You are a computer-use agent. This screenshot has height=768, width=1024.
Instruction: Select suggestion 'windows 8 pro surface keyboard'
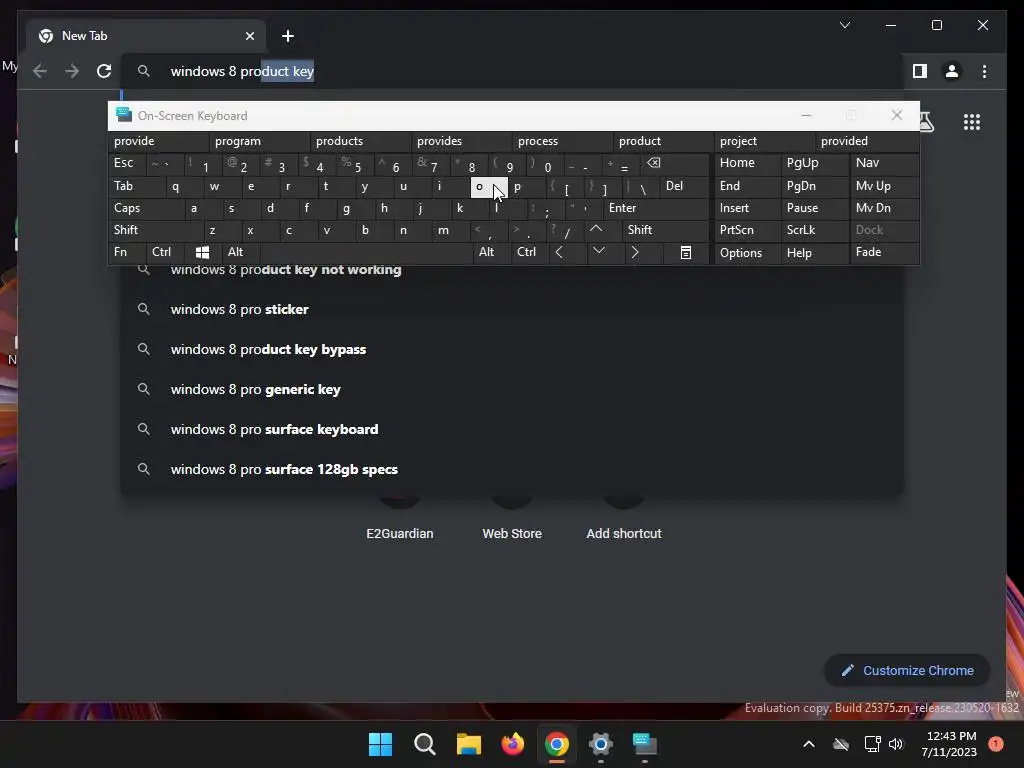(x=512, y=429)
